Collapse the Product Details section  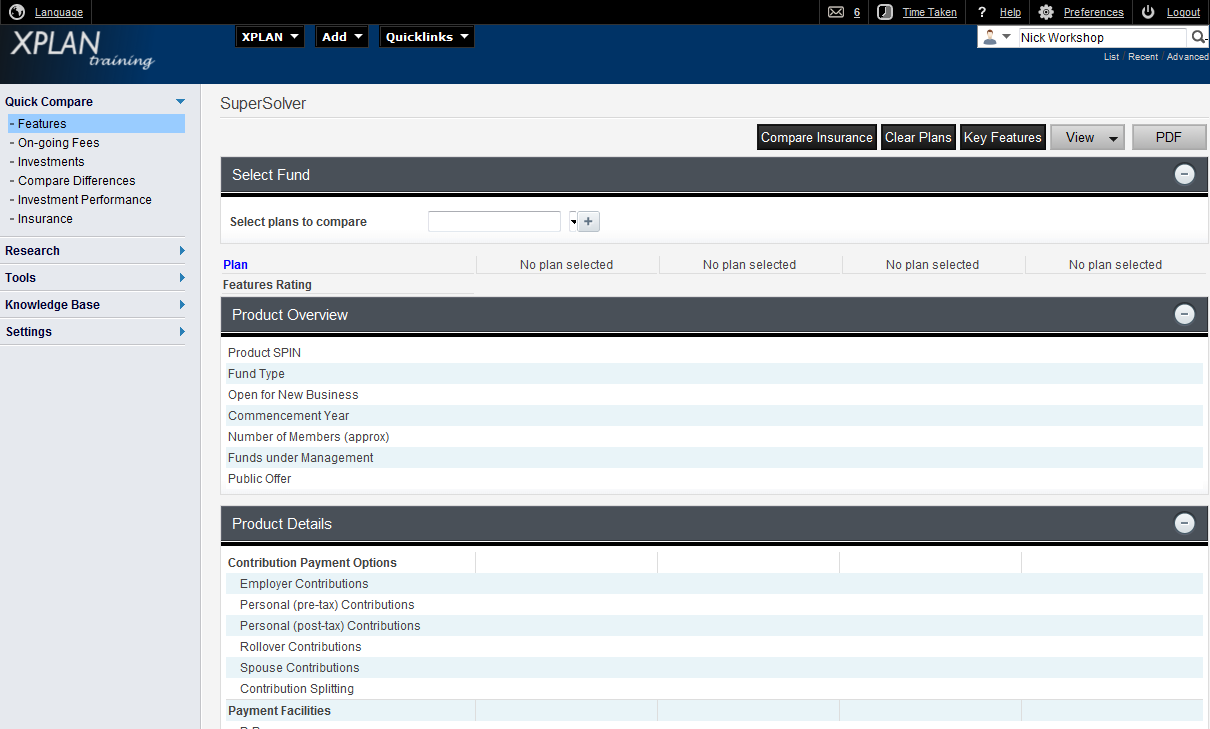1184,523
